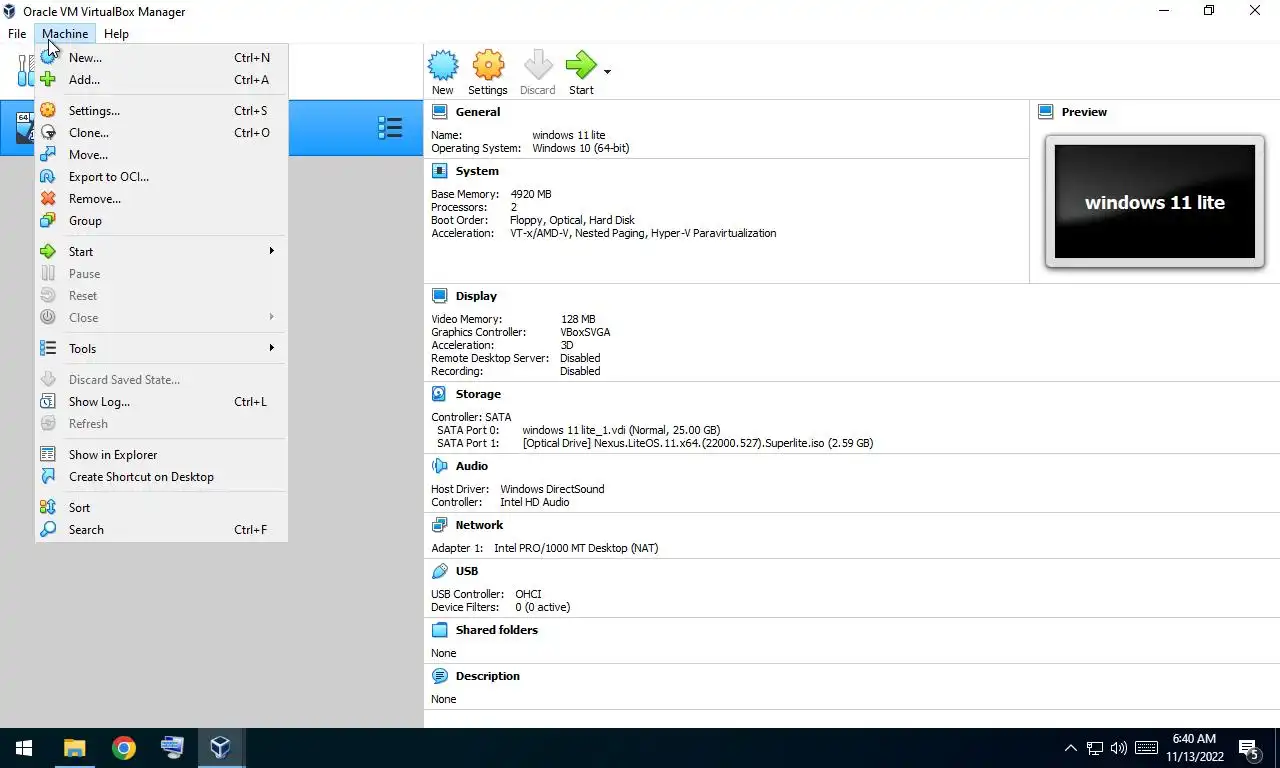Choose Show Log... menu entry
Screen dimensions: 1280x768
pyautogui.click(x=161, y=402)
